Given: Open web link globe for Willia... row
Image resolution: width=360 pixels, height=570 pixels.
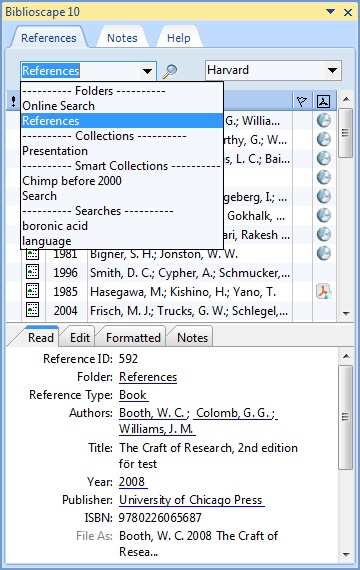Looking at the screenshot, I should [323, 121].
